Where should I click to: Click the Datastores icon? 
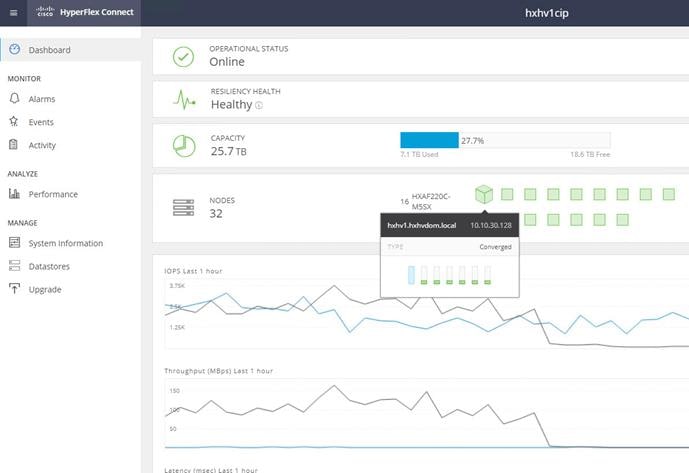(x=15, y=266)
